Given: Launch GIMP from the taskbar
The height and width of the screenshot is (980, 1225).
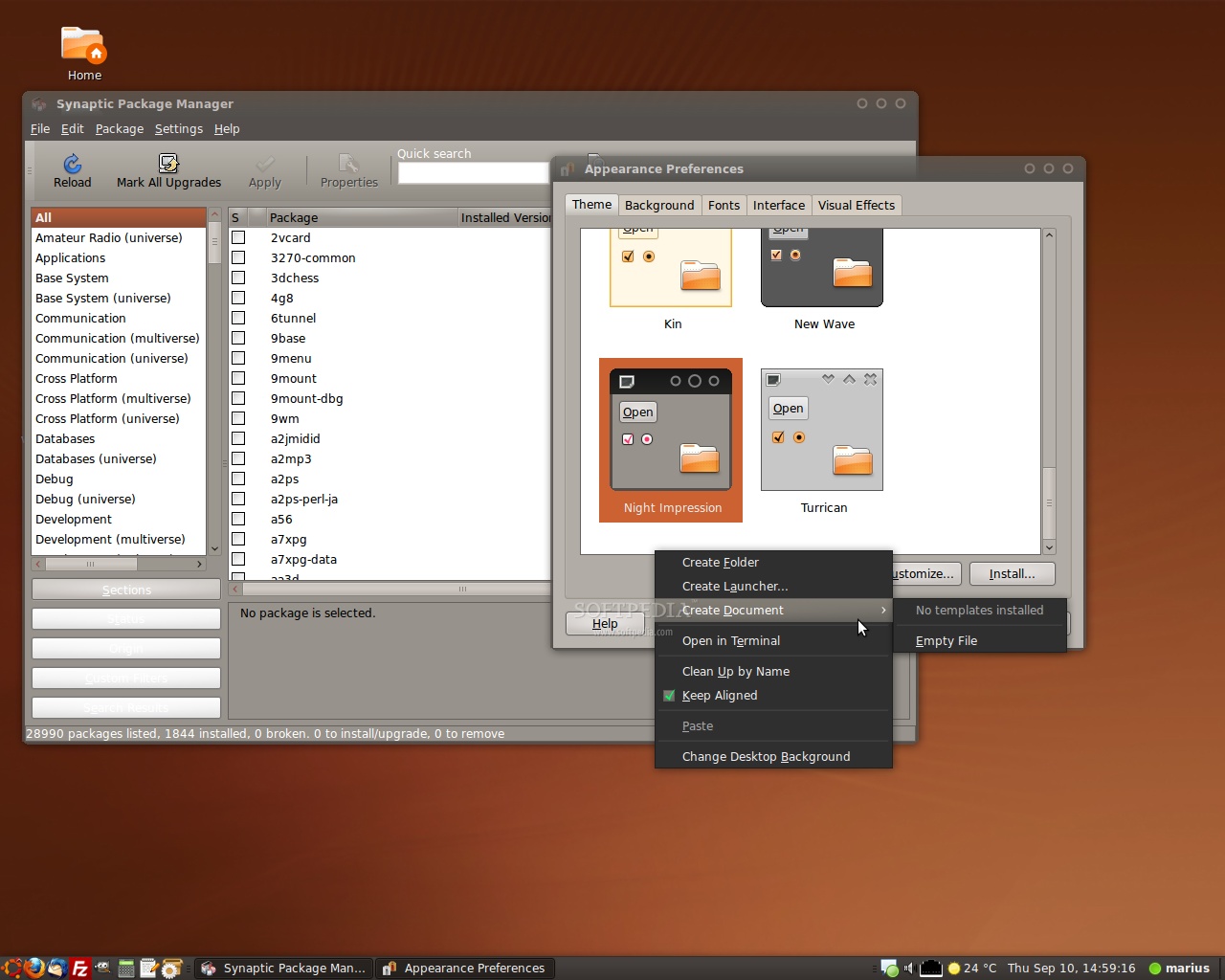Looking at the screenshot, I should [x=101, y=968].
